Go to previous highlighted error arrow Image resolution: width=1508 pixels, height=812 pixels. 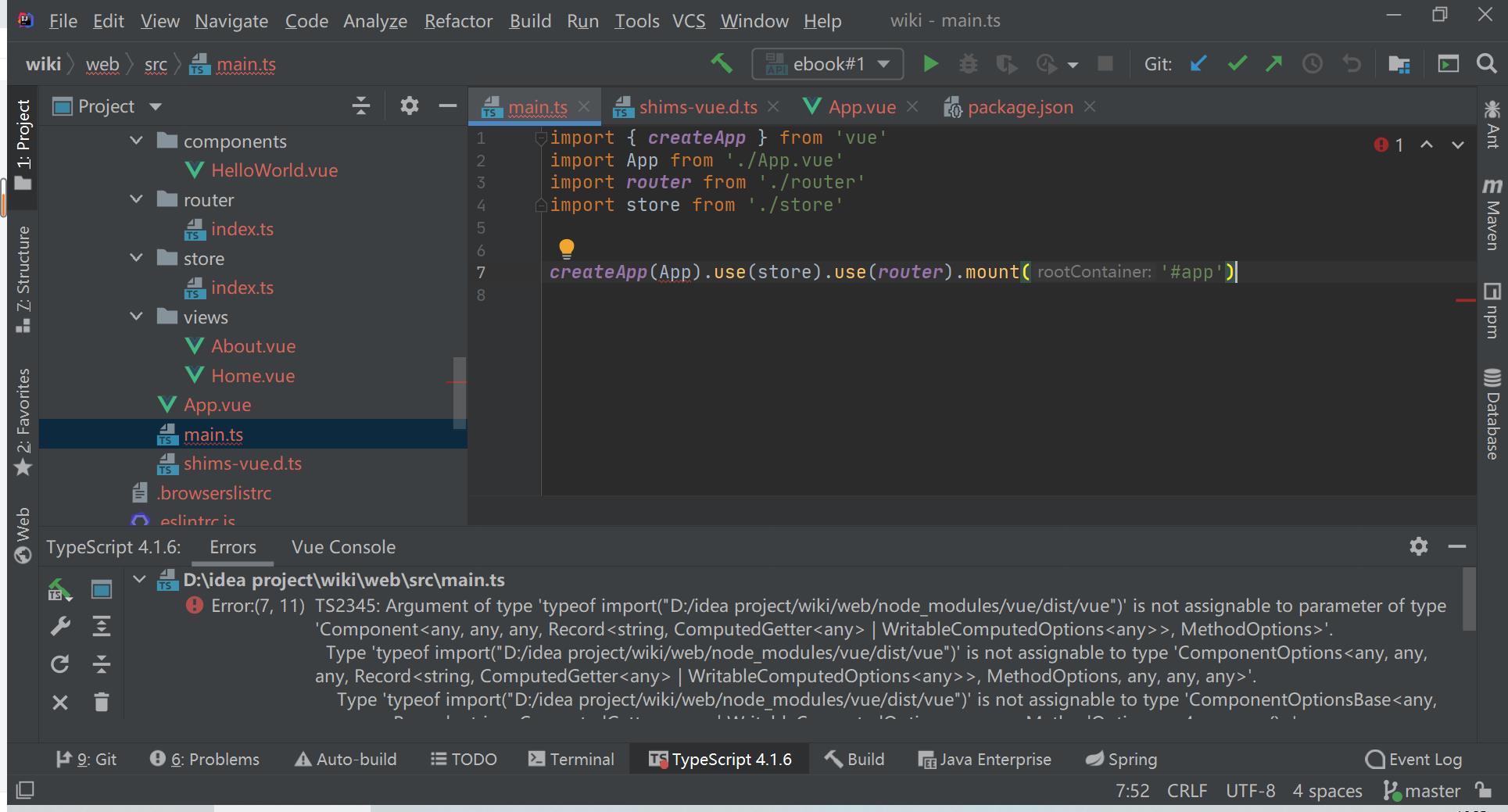click(1427, 145)
